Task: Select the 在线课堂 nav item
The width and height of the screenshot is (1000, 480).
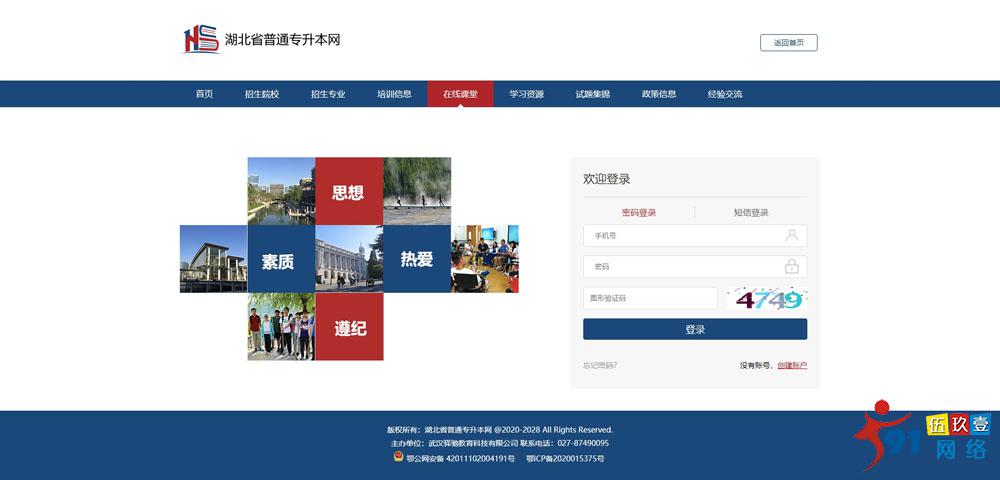Action: click(460, 94)
